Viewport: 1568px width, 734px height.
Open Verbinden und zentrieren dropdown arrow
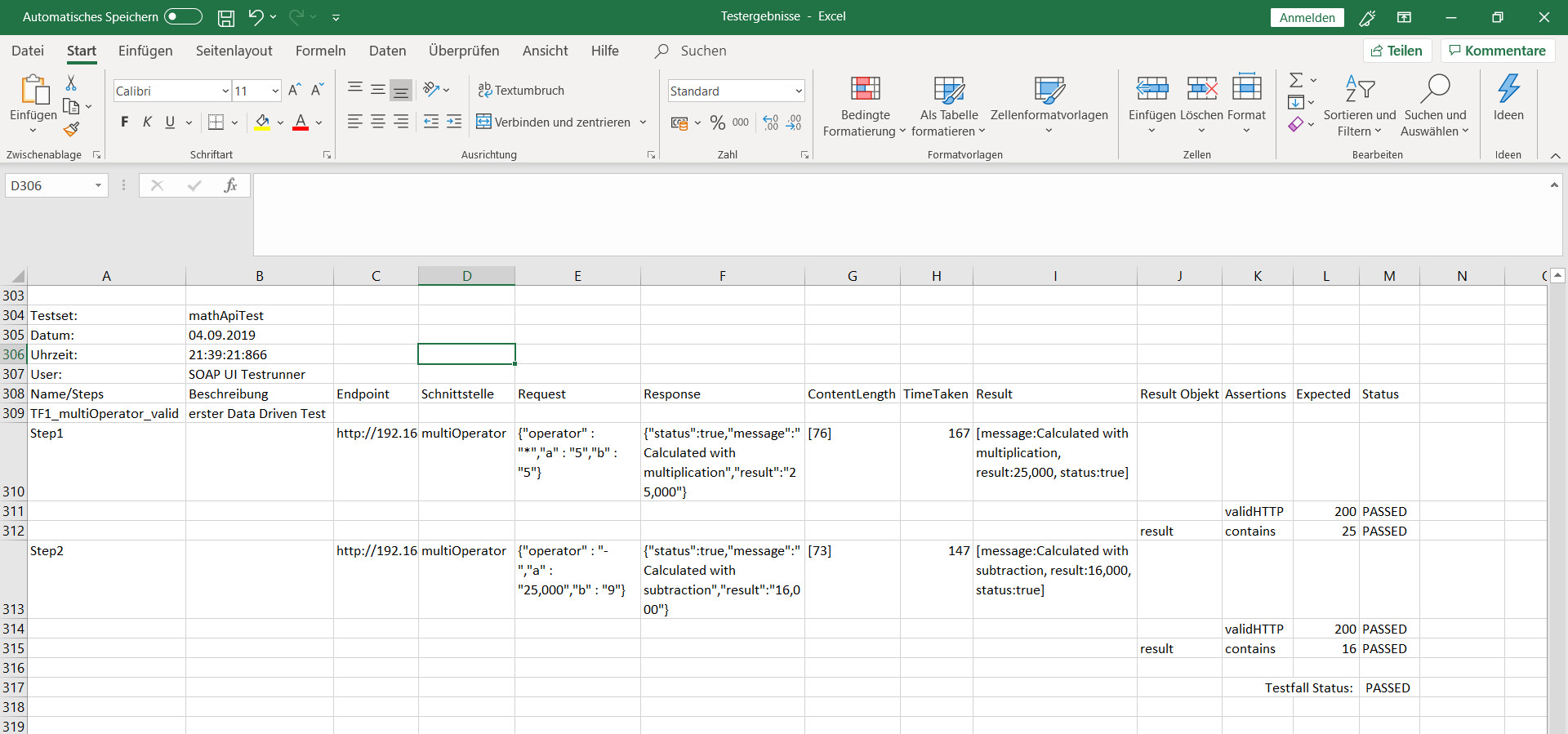643,122
